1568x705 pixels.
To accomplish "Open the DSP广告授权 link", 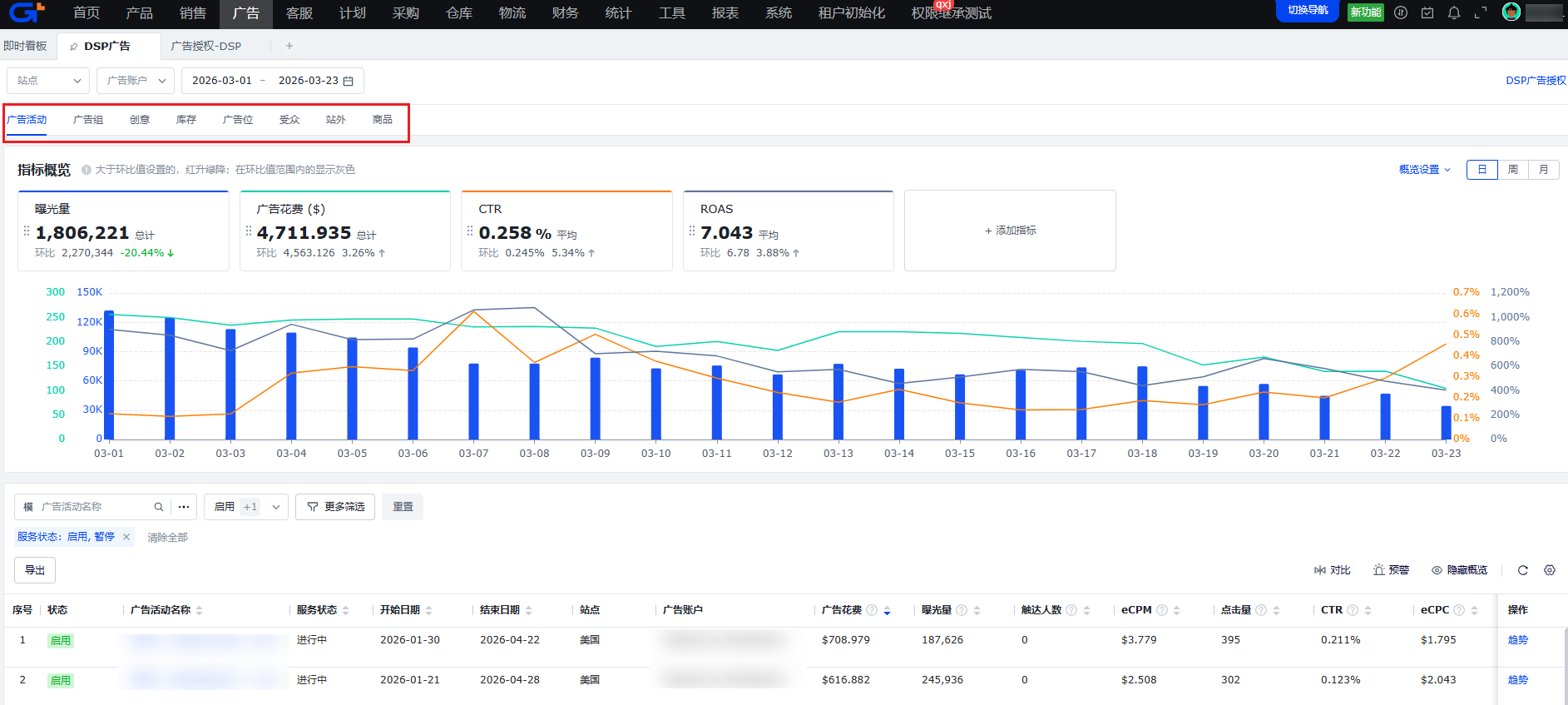I will pos(1535,81).
